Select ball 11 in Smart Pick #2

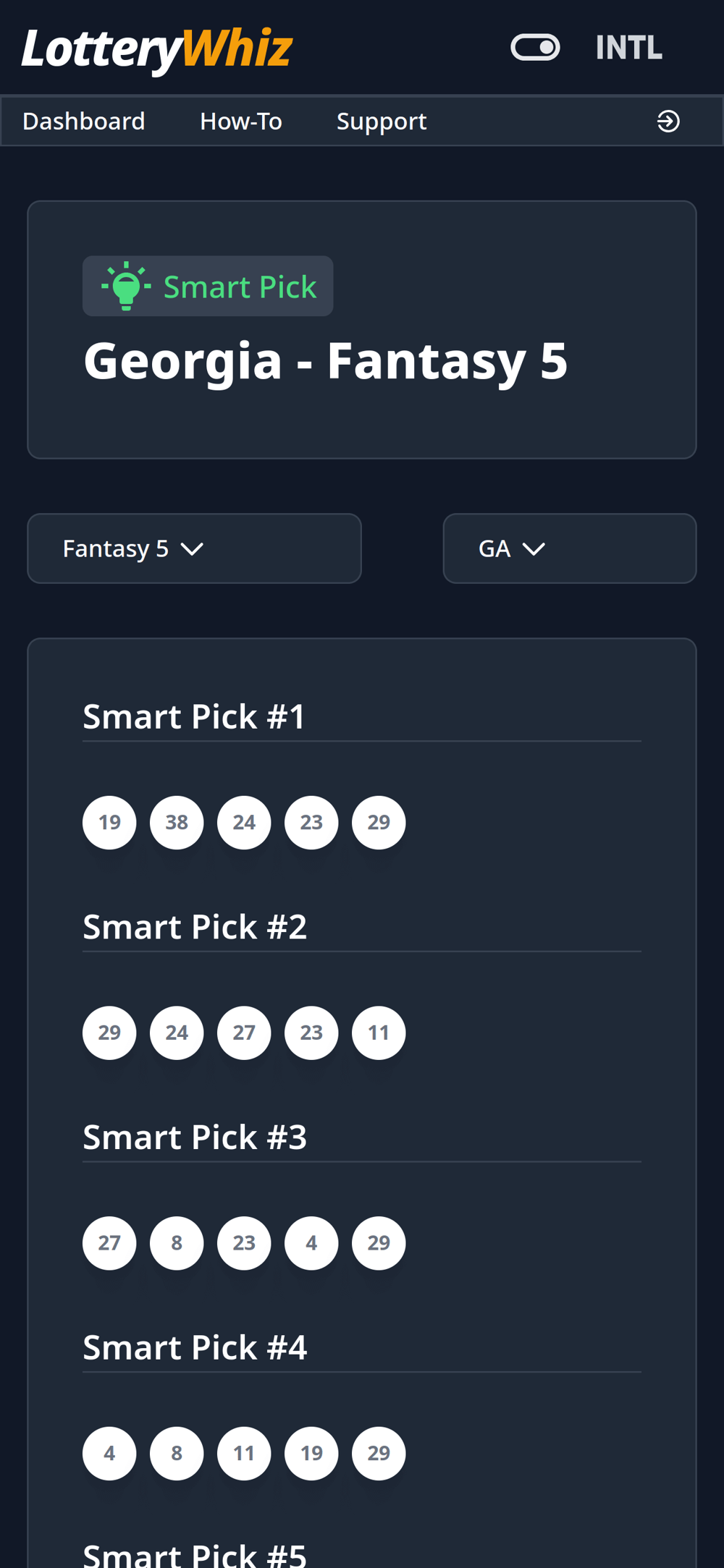tap(379, 1033)
